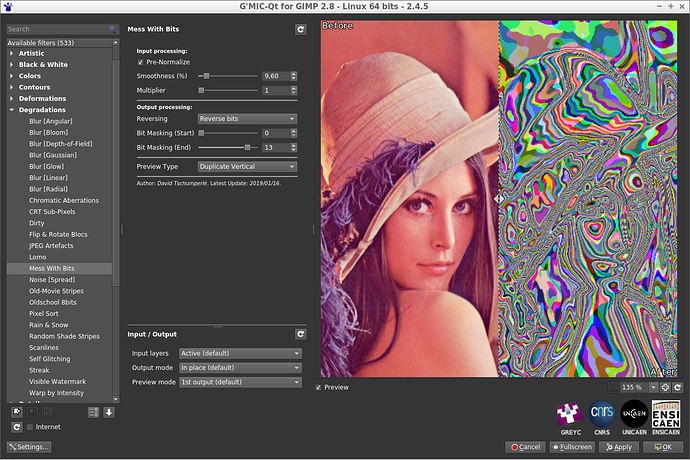Reset the Input / Output settings

pos(301,335)
